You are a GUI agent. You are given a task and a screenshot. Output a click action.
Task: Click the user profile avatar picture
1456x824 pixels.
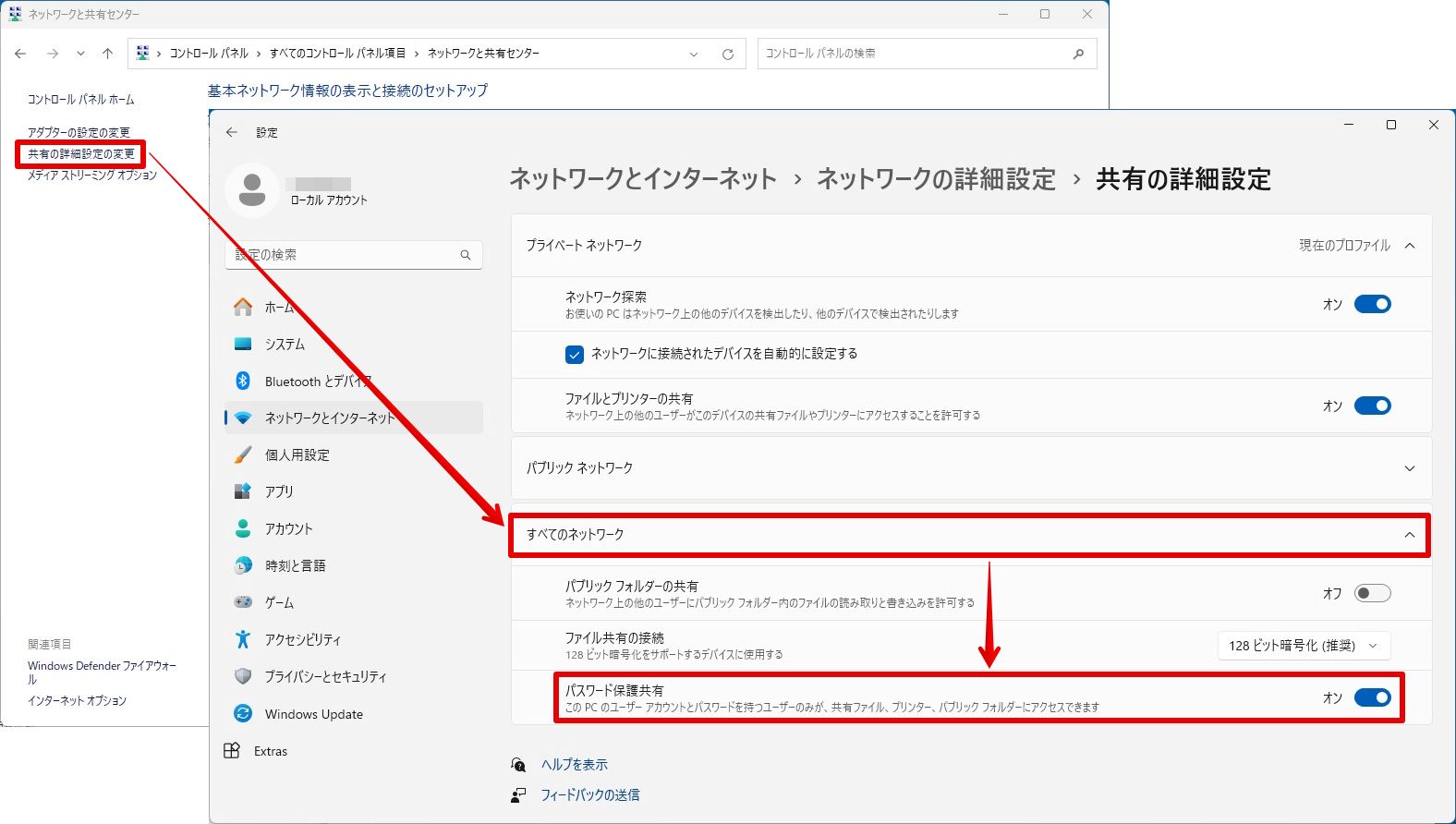coord(252,190)
